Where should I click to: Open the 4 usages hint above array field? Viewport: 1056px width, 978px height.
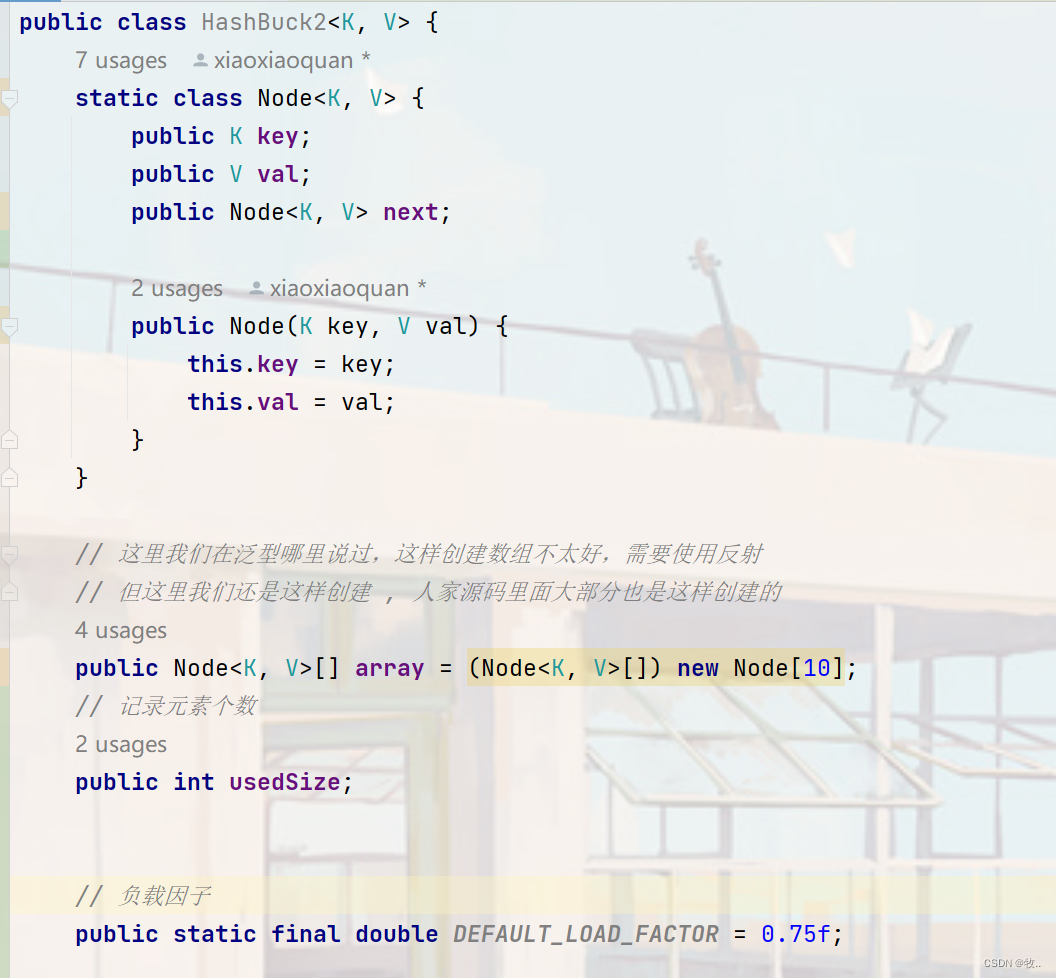click(121, 630)
